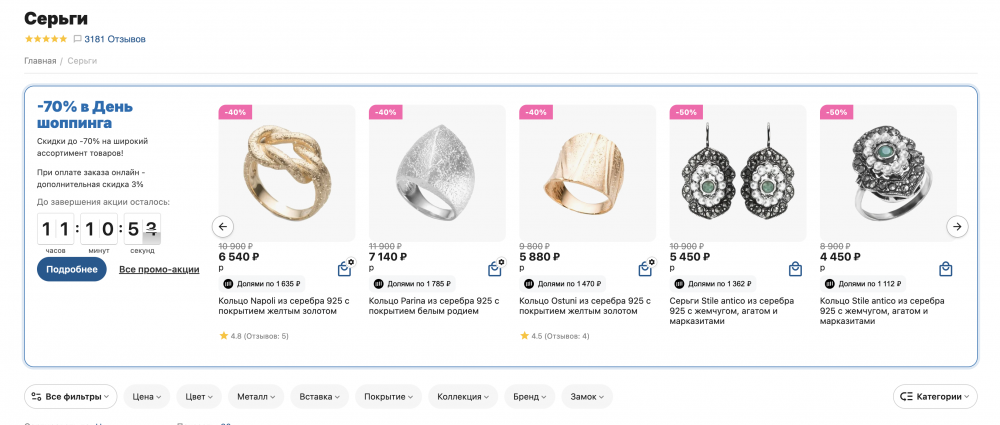This screenshot has height=425, width=1000.
Task: Open the Все промо-акции link
Action: click(159, 269)
